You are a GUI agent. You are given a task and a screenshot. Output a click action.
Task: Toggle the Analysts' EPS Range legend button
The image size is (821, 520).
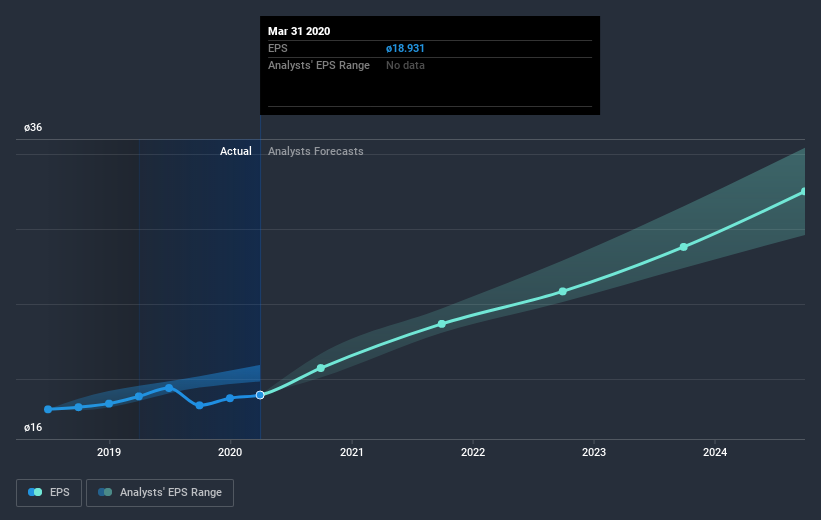(x=160, y=493)
